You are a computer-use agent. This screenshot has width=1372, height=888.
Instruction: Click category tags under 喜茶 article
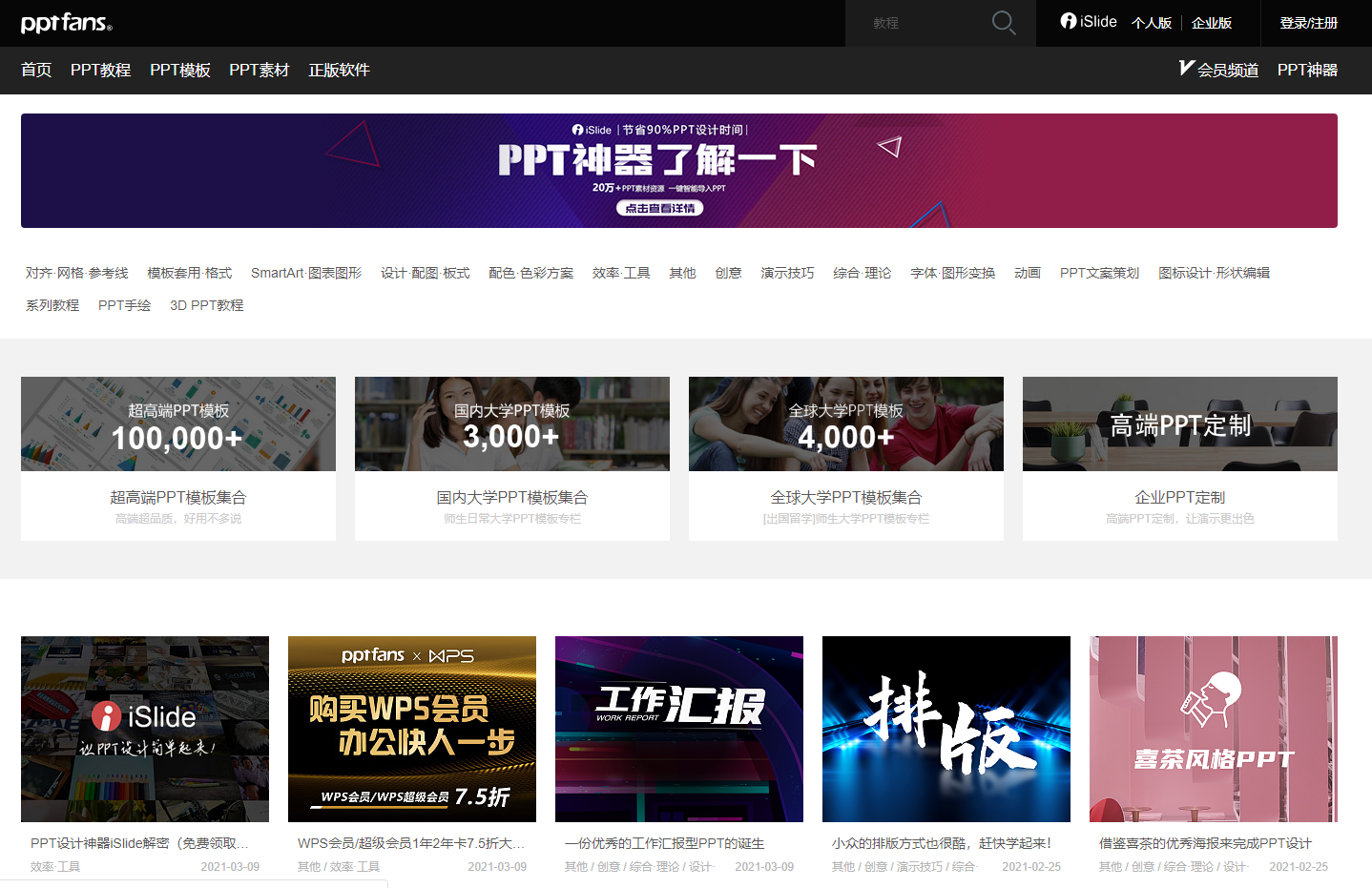(x=1174, y=867)
